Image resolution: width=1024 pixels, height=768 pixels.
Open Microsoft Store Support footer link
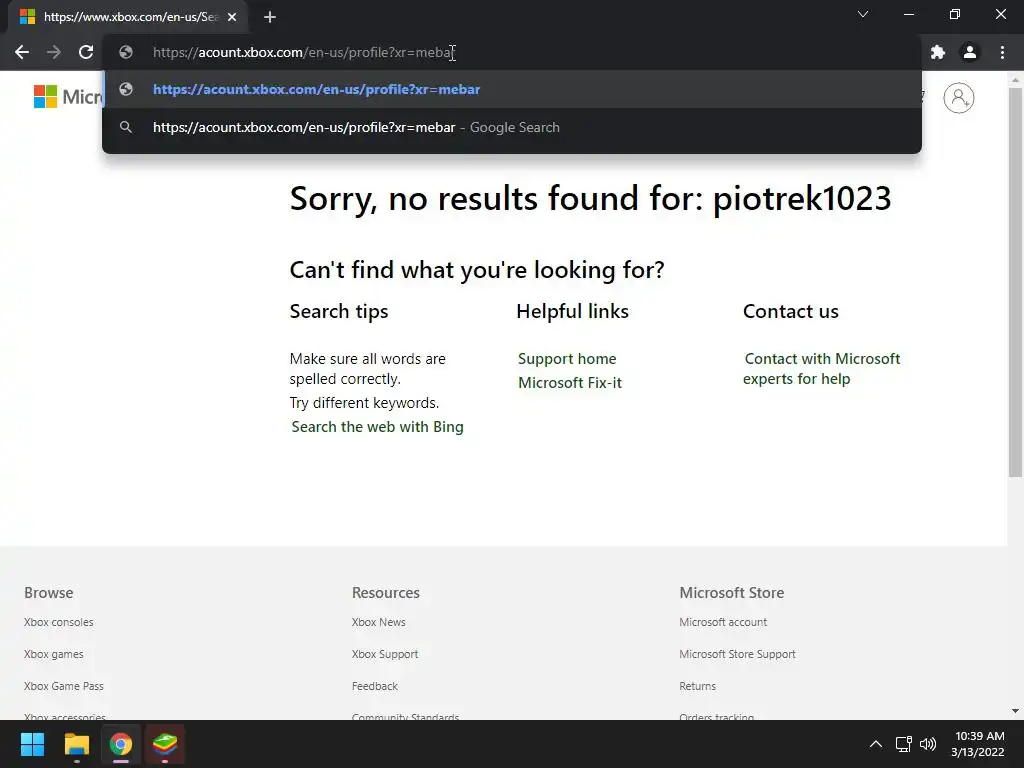pyautogui.click(x=737, y=654)
